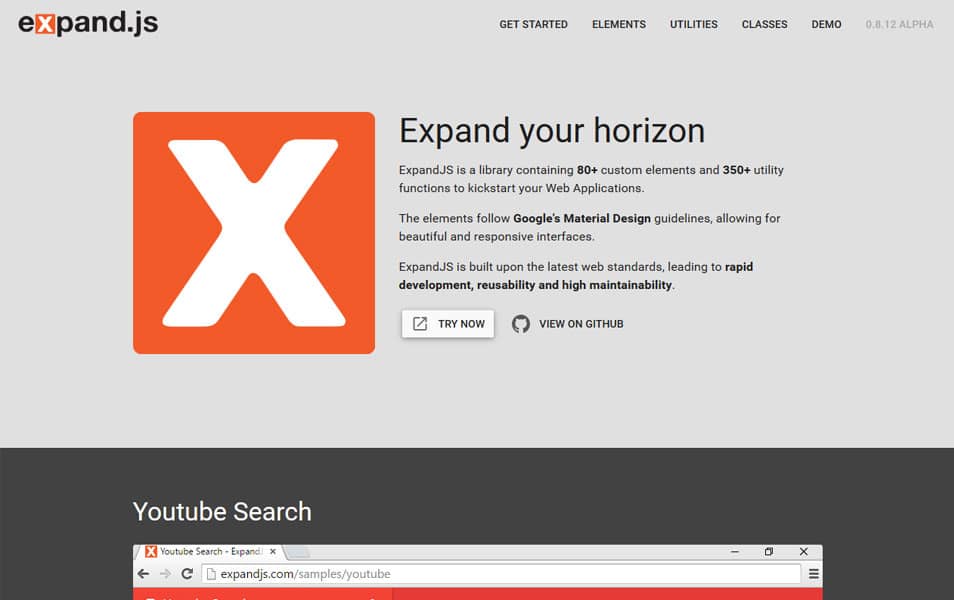The width and height of the screenshot is (954, 600).
Task: Open the View on GitHub link
Action: [x=568, y=324]
